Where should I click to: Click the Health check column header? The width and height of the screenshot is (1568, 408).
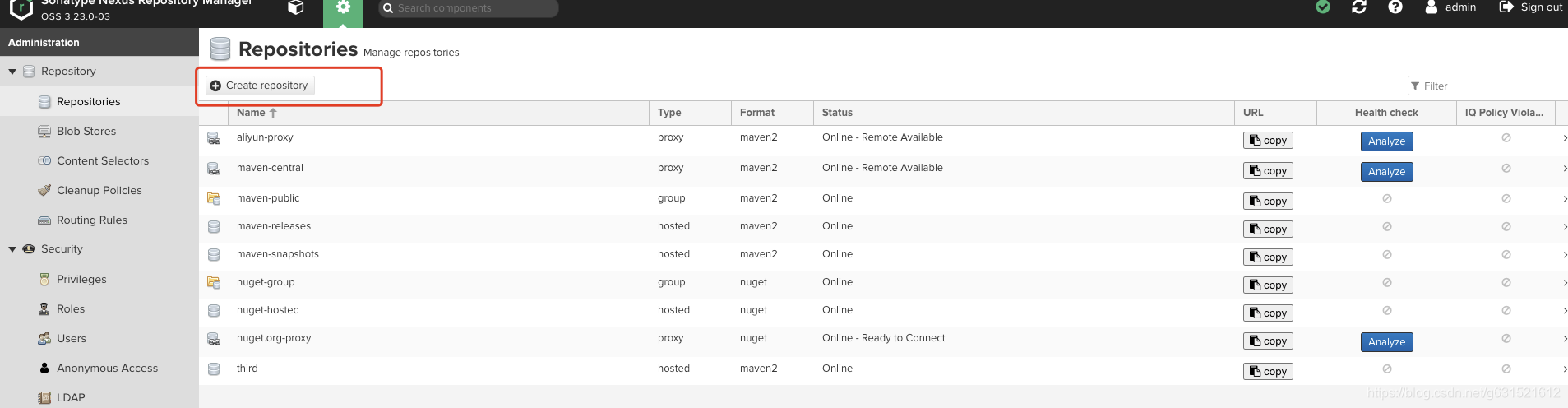click(x=1386, y=113)
